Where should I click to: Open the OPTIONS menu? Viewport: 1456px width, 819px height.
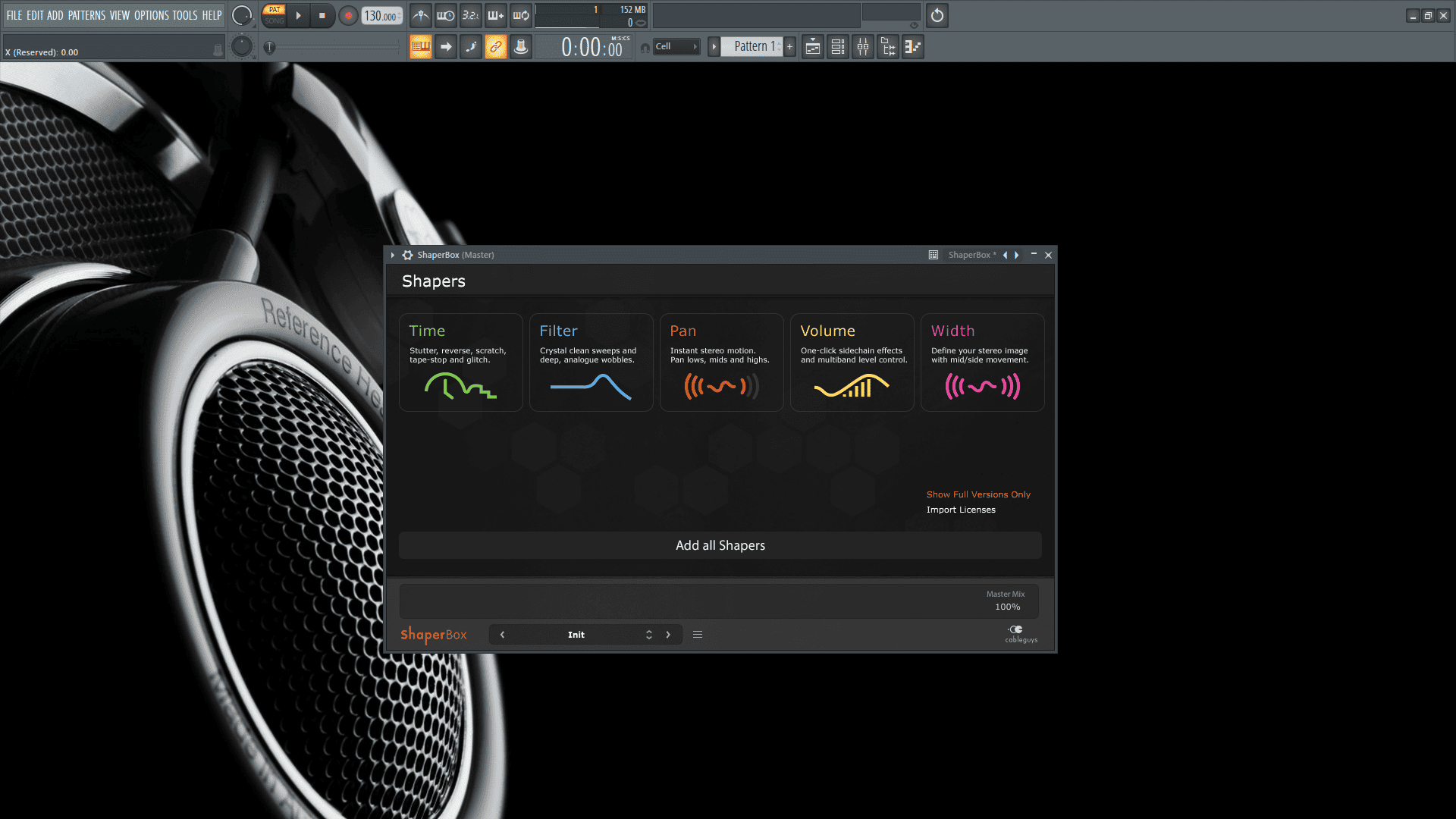click(x=152, y=15)
